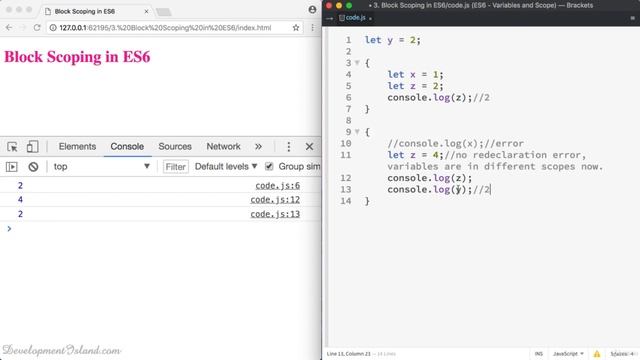Image resolution: width=640 pixels, height=360 pixels.
Task: Click 'console.log(z);' on line 12
Action: pyautogui.click(x=429, y=178)
